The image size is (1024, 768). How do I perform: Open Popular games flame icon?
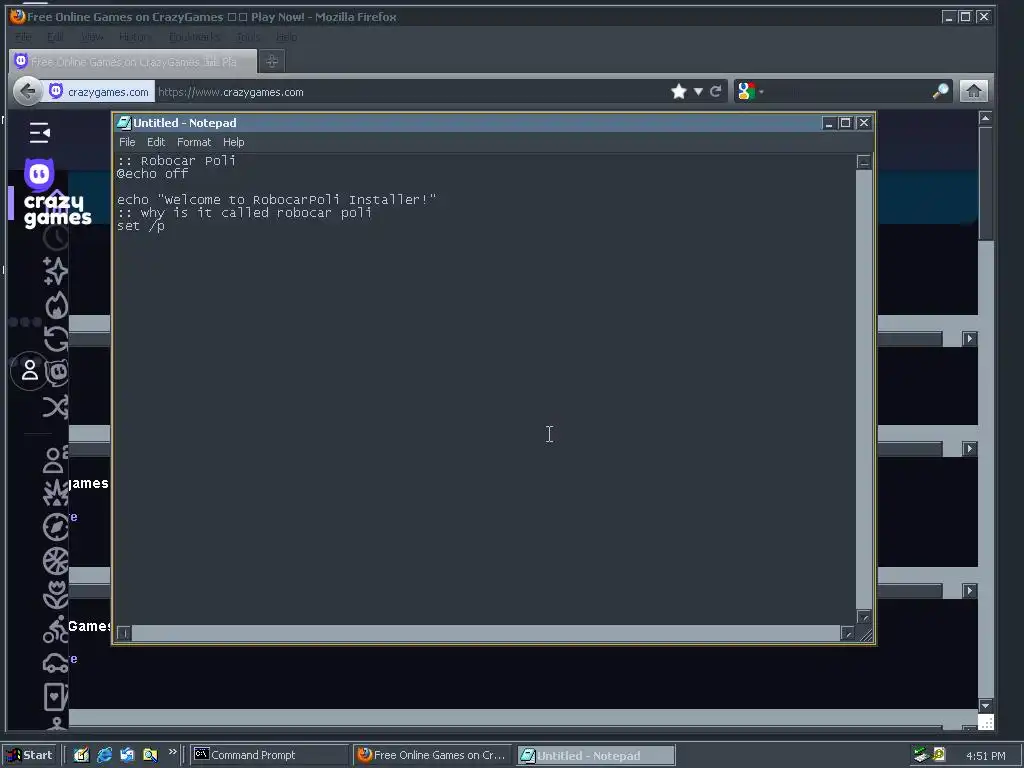point(57,306)
